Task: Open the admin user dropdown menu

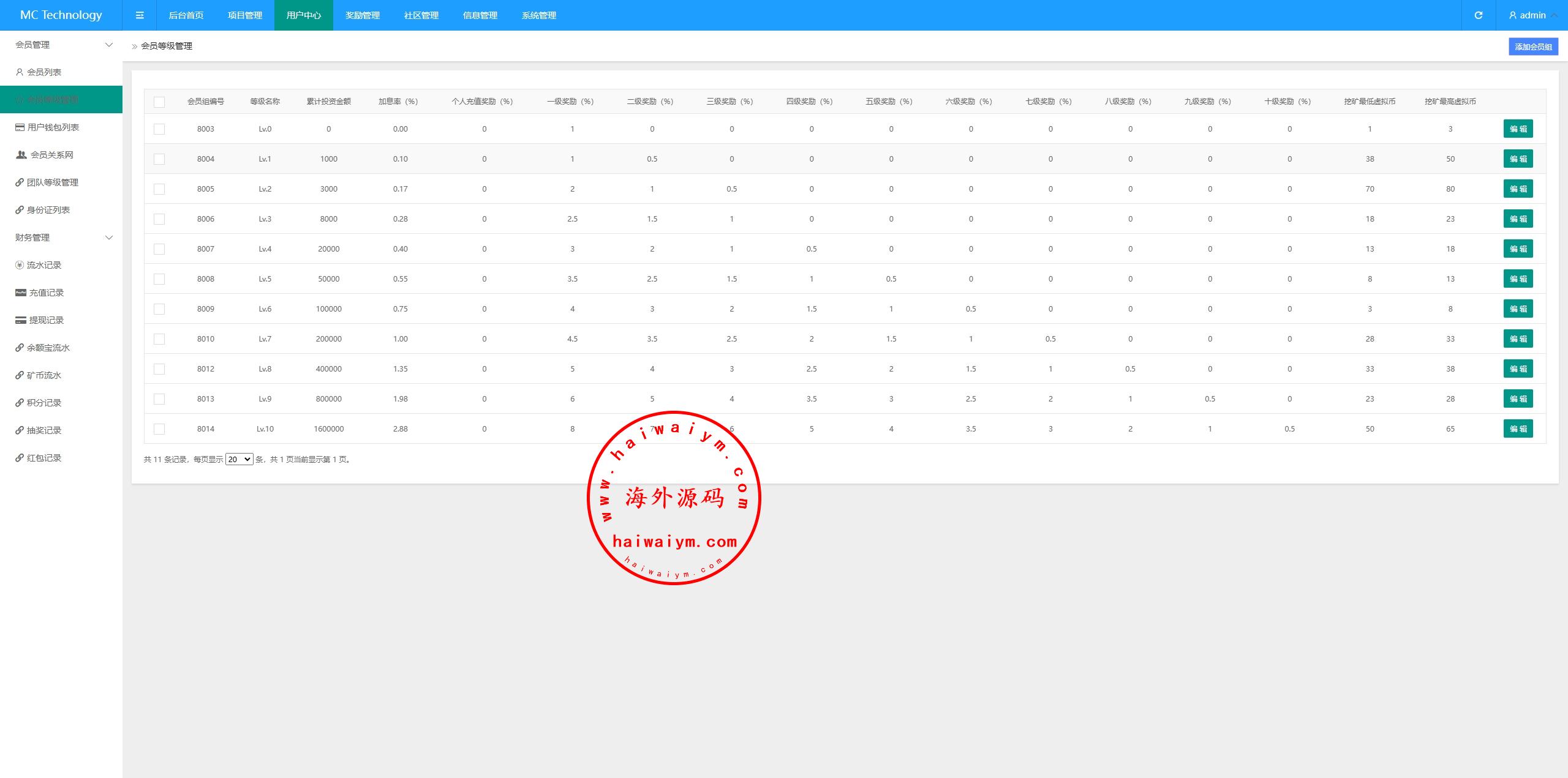Action: click(1532, 15)
